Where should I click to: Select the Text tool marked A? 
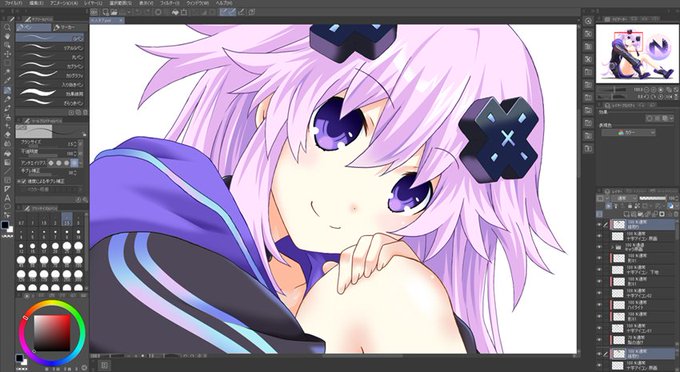[8, 198]
